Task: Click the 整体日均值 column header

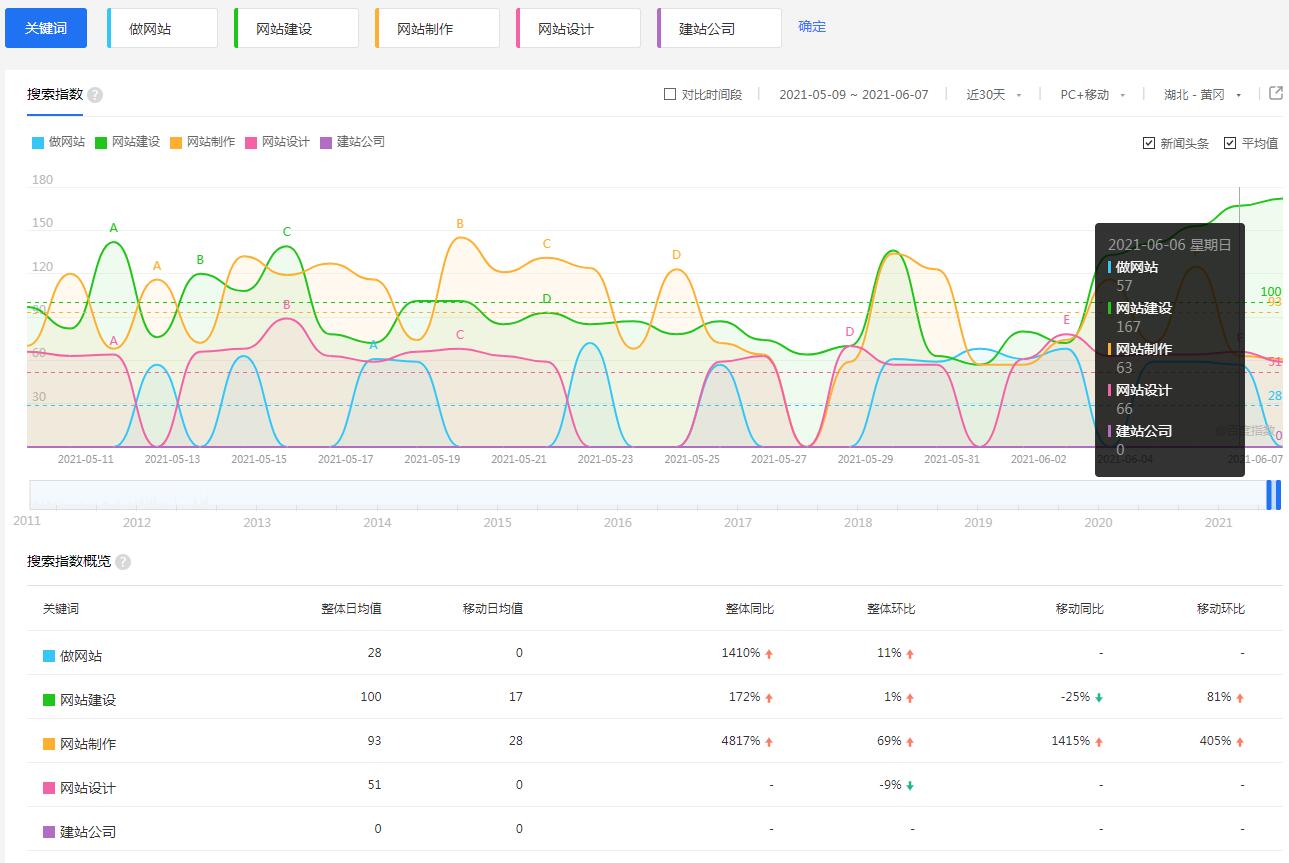Action: click(351, 609)
